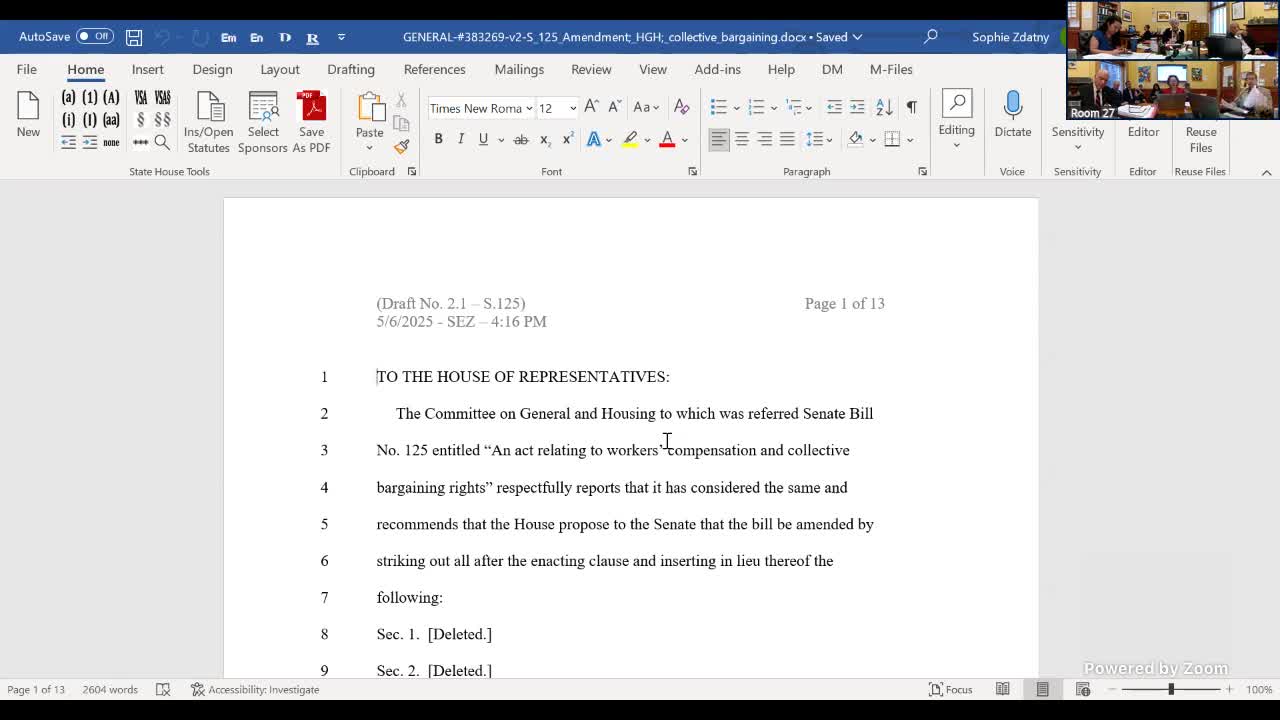Open the M-Files ribbon tab
Screen dimensions: 1280x720
(x=890, y=69)
